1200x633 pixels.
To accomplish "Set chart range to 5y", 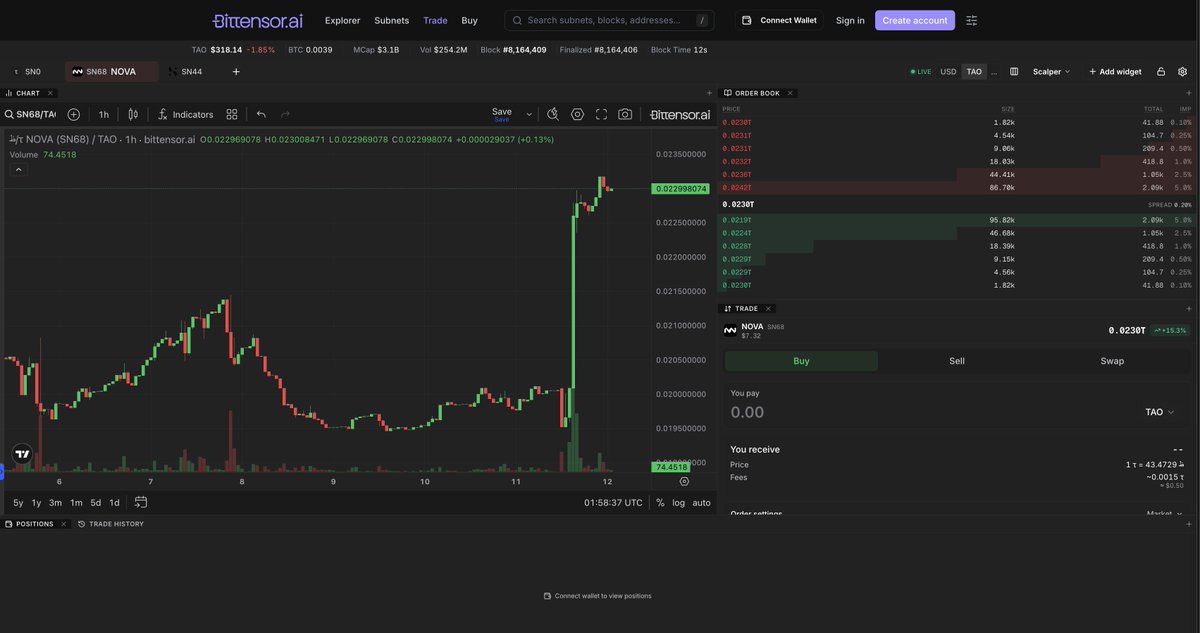I will click(x=18, y=502).
